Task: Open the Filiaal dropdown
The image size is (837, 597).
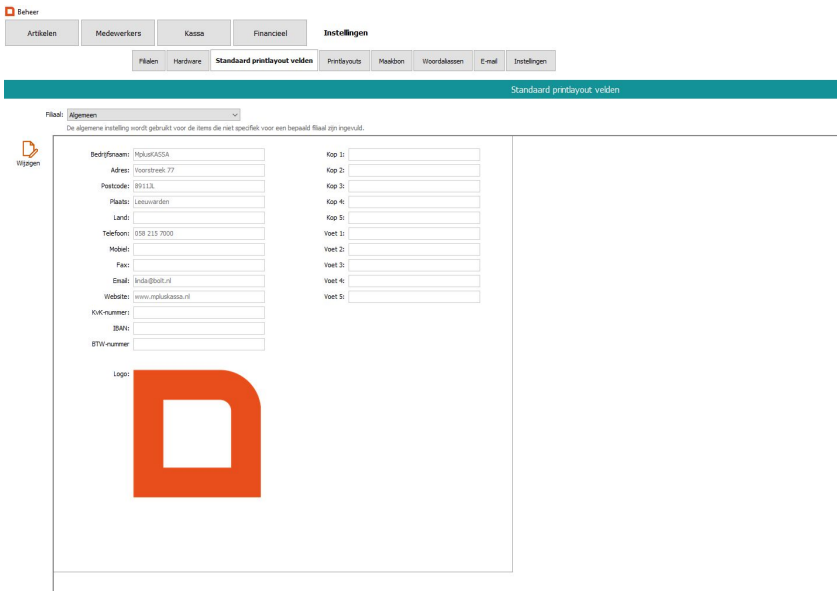Action: (x=153, y=115)
